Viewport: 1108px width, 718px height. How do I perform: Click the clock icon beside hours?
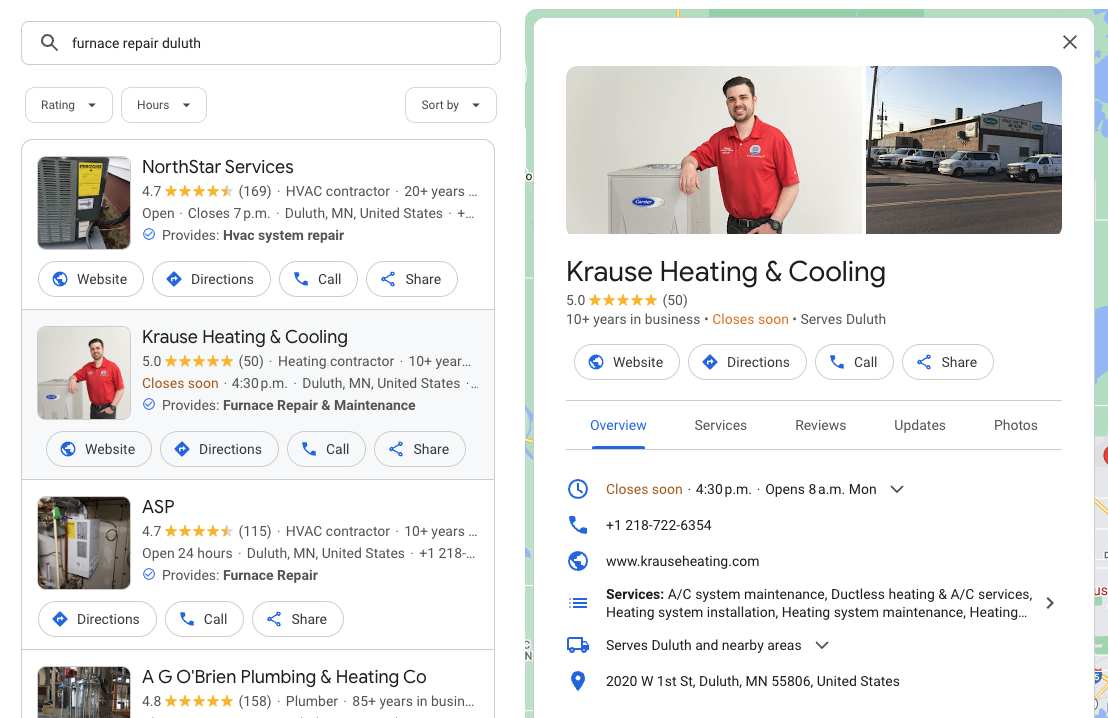click(x=577, y=489)
